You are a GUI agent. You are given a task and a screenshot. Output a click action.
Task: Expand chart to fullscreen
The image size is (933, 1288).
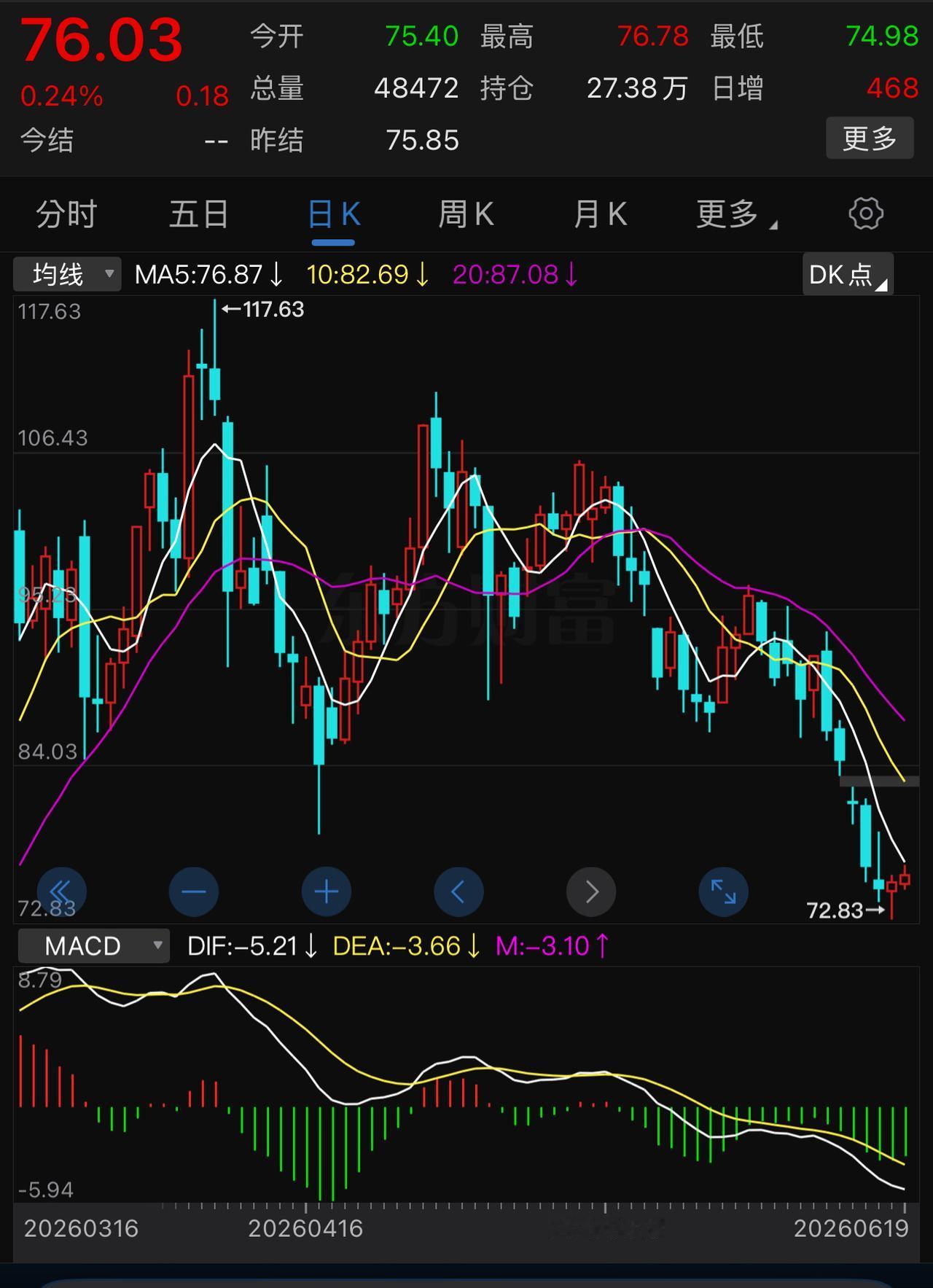coord(724,891)
